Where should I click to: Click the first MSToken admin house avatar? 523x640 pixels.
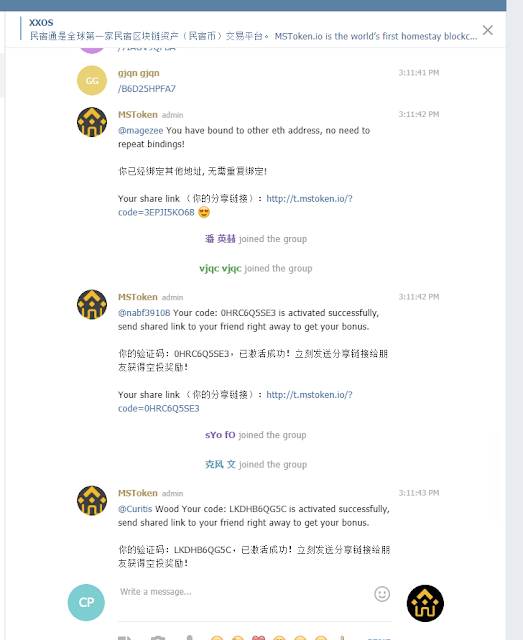click(x=92, y=122)
